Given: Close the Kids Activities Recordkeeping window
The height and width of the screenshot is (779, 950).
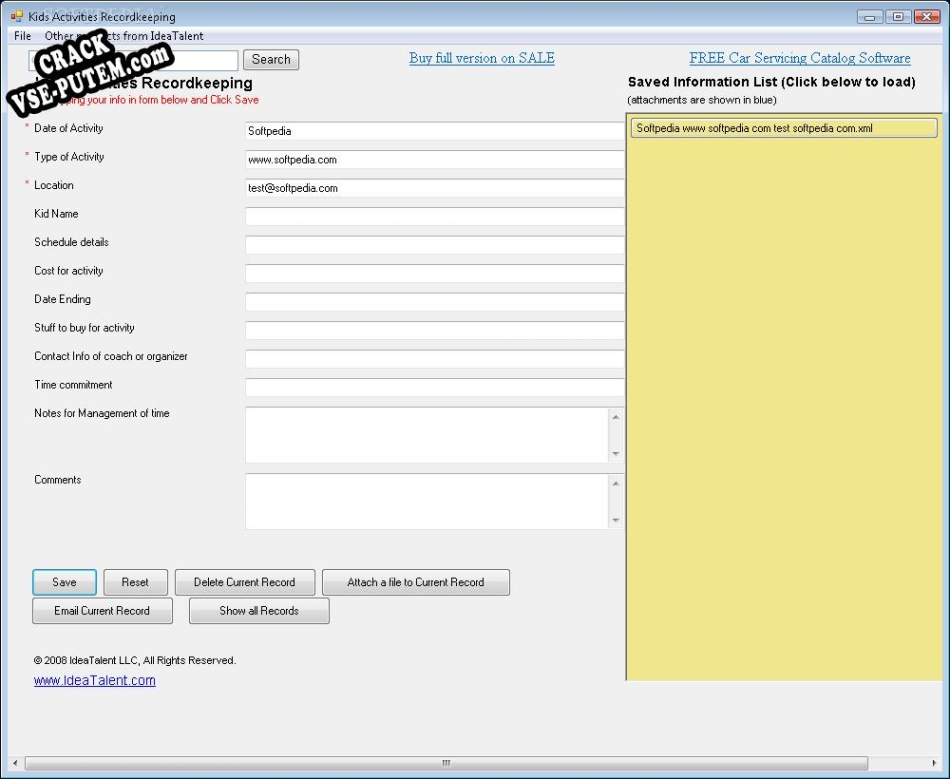Looking at the screenshot, I should (x=927, y=17).
